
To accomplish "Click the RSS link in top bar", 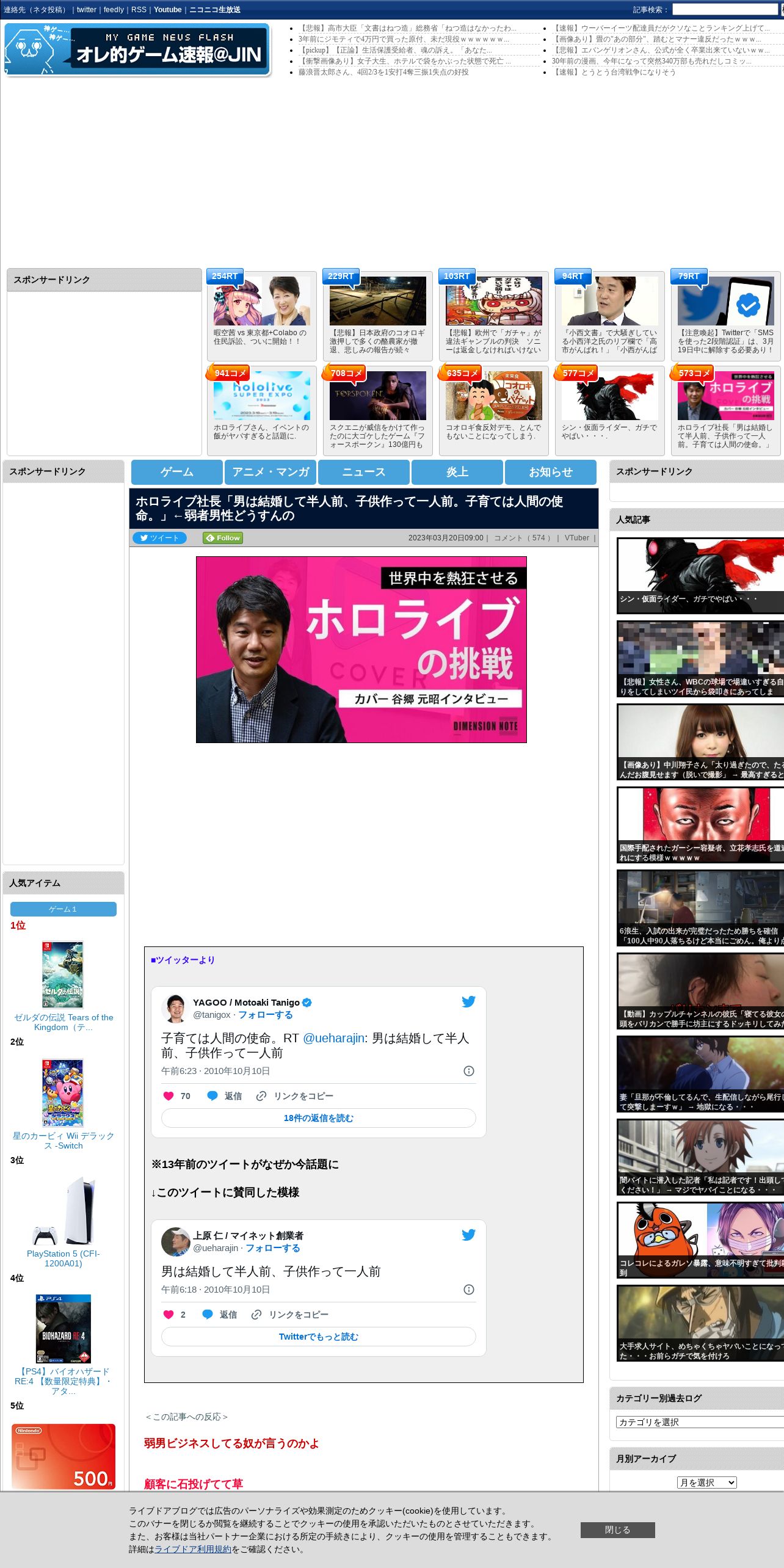I will coord(139,10).
